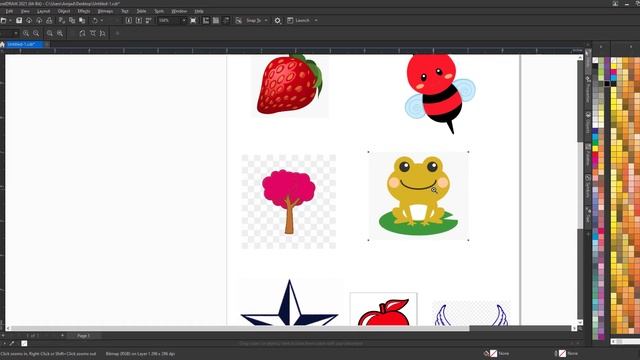Click the Full-screen preview icon

pos(193,20)
